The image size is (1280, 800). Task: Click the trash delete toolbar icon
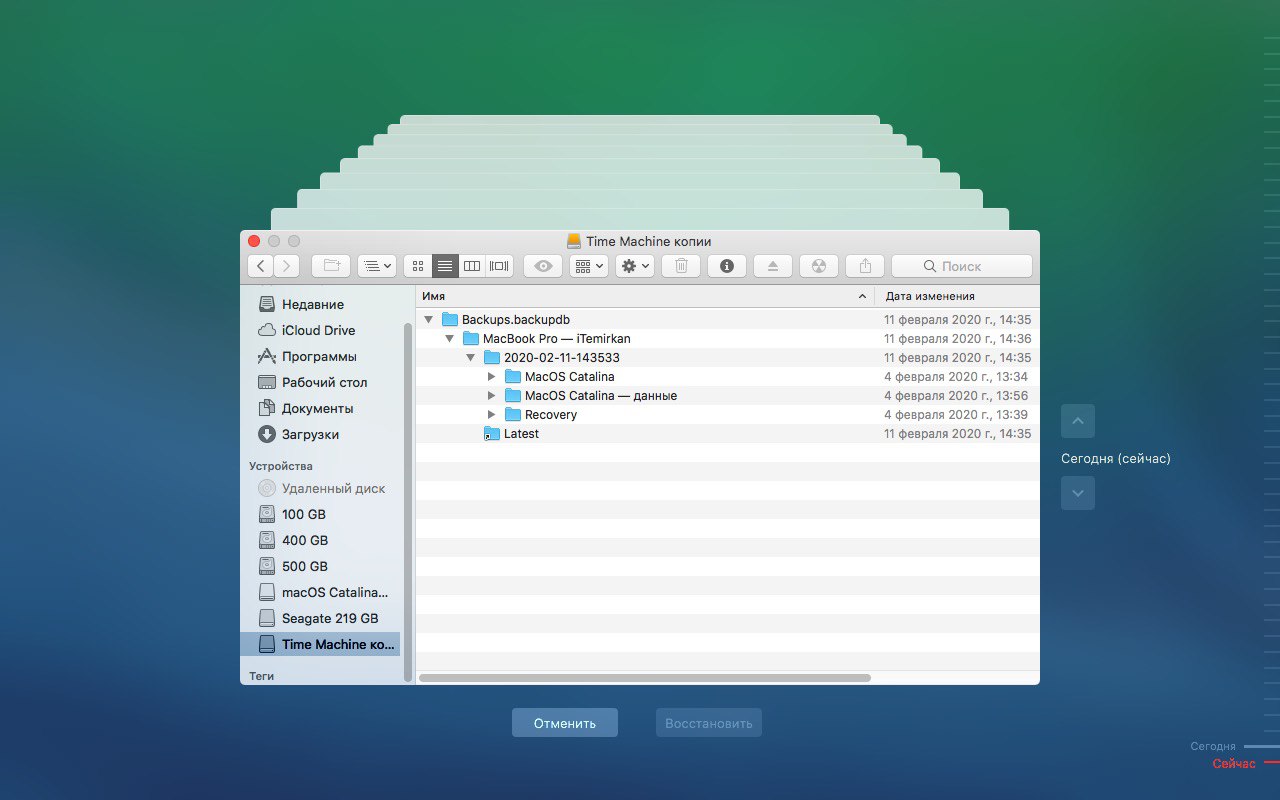point(681,266)
